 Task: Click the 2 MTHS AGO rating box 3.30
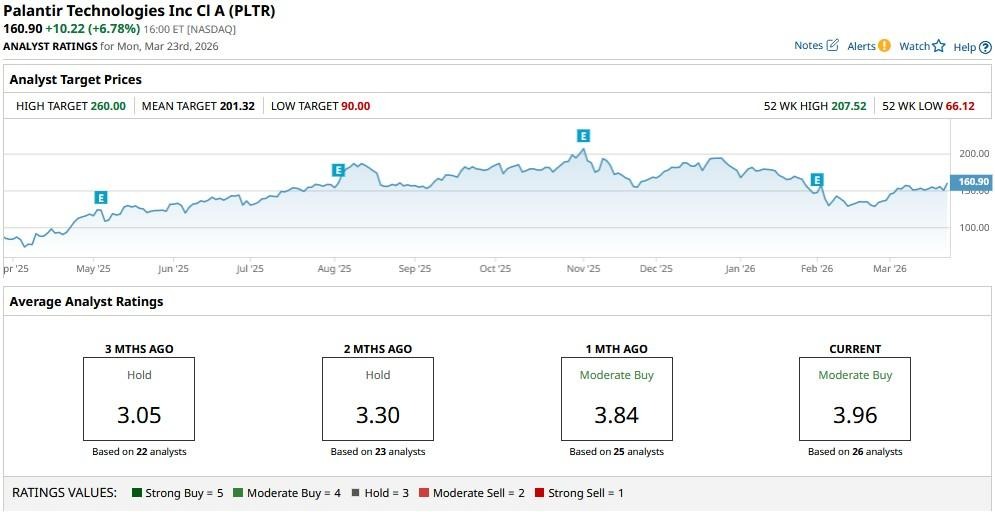pyautogui.click(x=378, y=399)
